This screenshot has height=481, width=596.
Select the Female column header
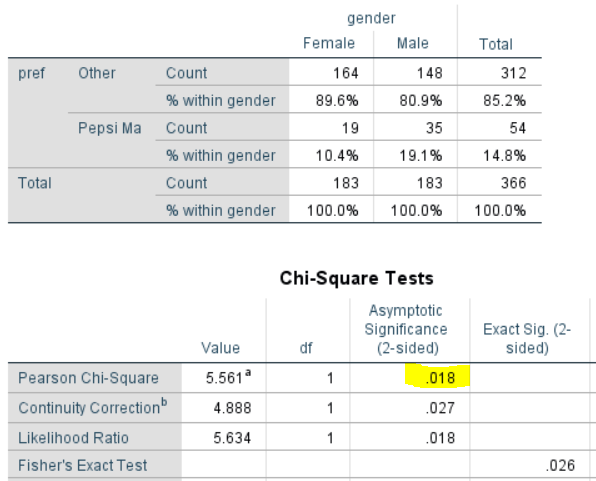[x=329, y=43]
